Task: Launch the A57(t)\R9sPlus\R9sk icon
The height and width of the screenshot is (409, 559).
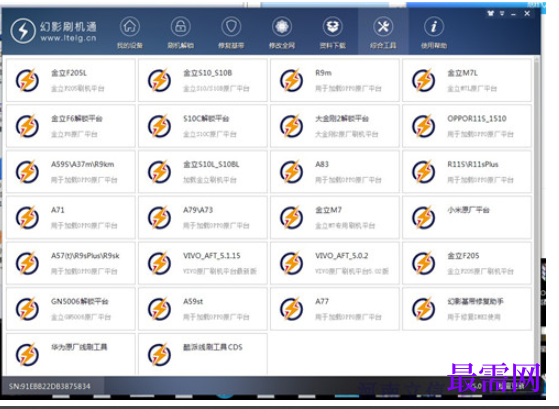Action: point(27,263)
